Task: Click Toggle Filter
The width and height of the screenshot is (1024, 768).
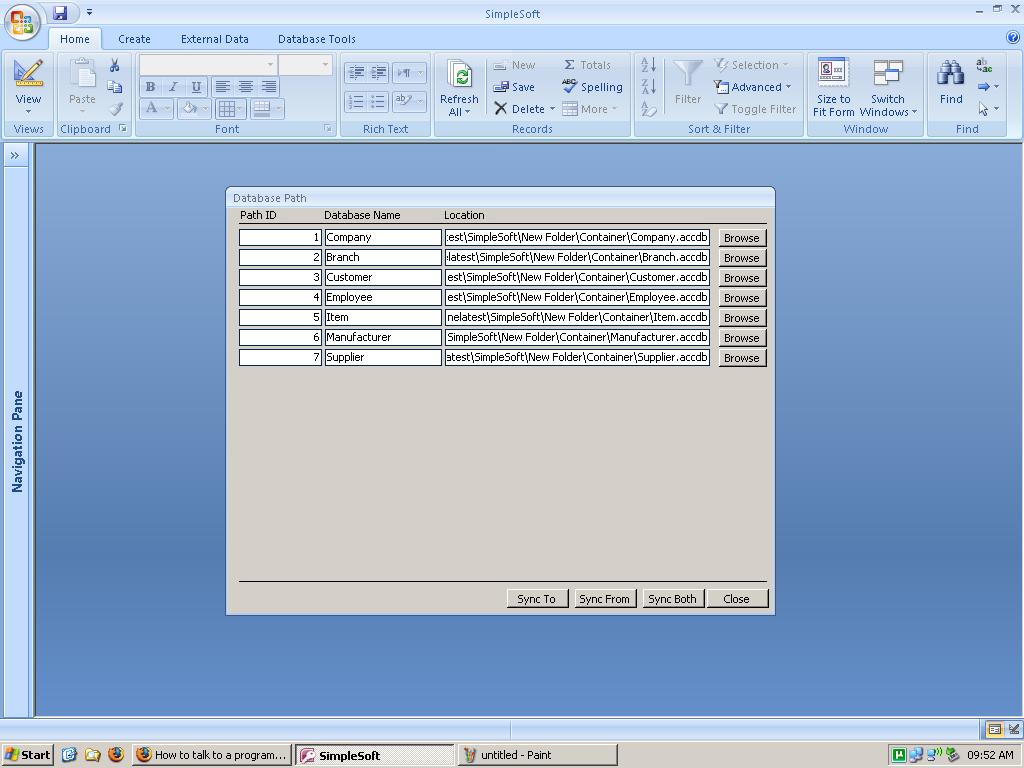Action: point(755,109)
